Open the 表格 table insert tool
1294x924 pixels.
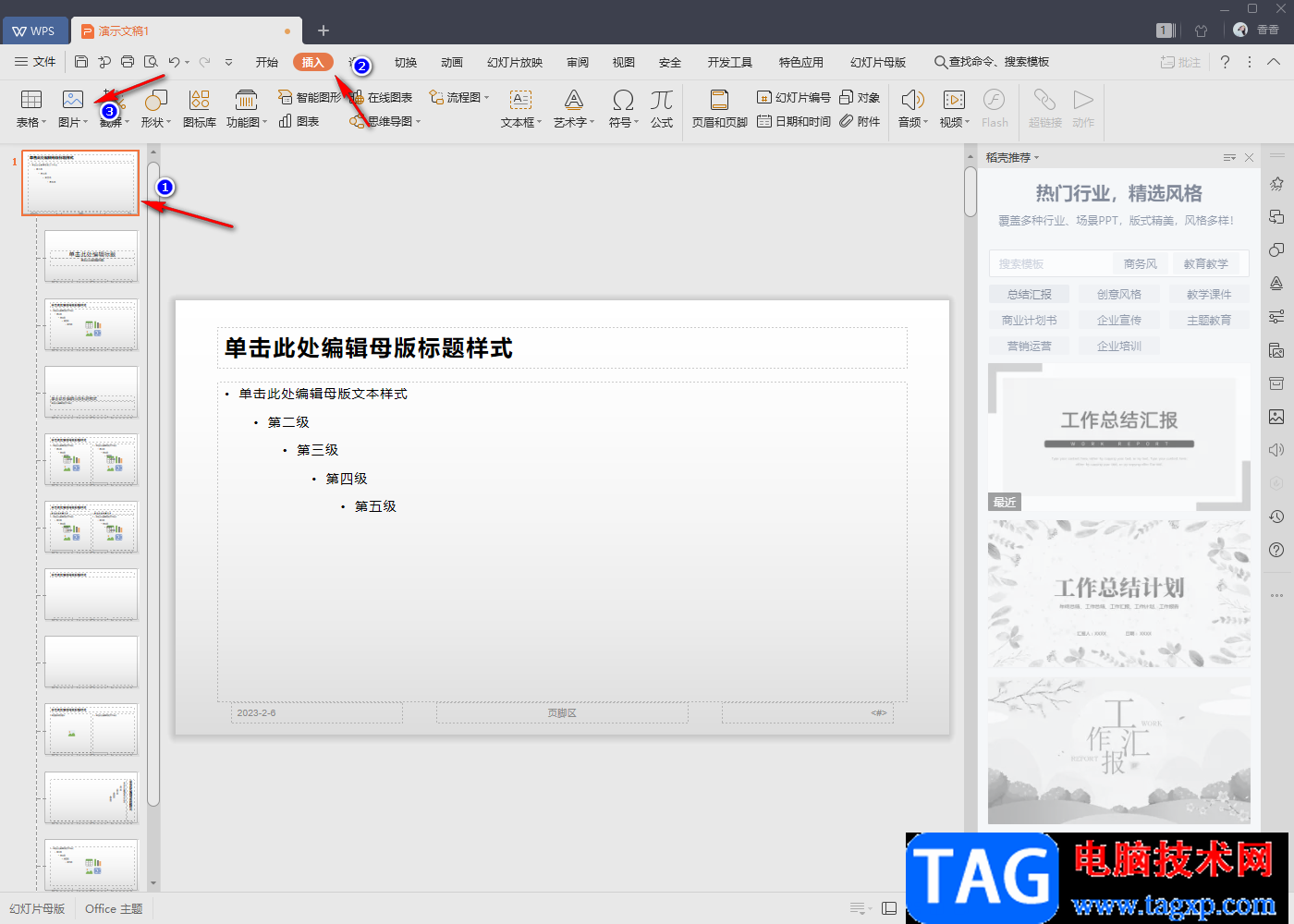click(x=31, y=108)
